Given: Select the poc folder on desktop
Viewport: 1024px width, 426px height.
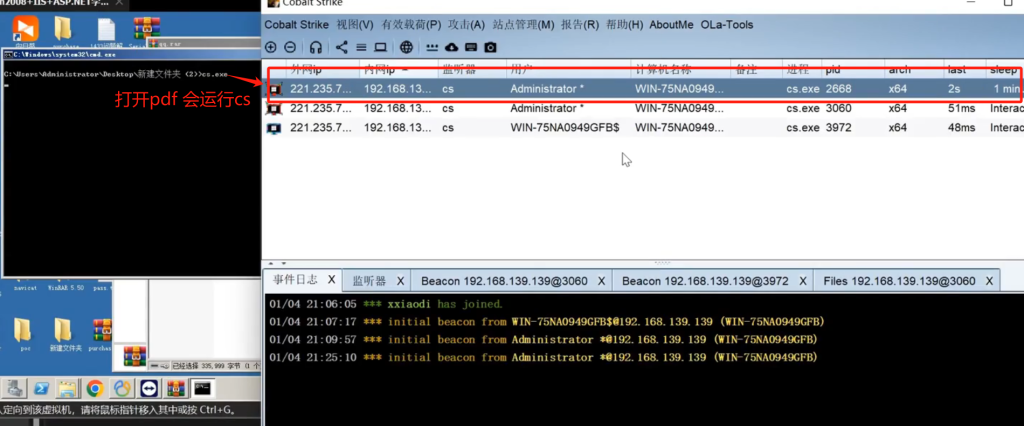Looking at the screenshot, I should (x=23, y=335).
